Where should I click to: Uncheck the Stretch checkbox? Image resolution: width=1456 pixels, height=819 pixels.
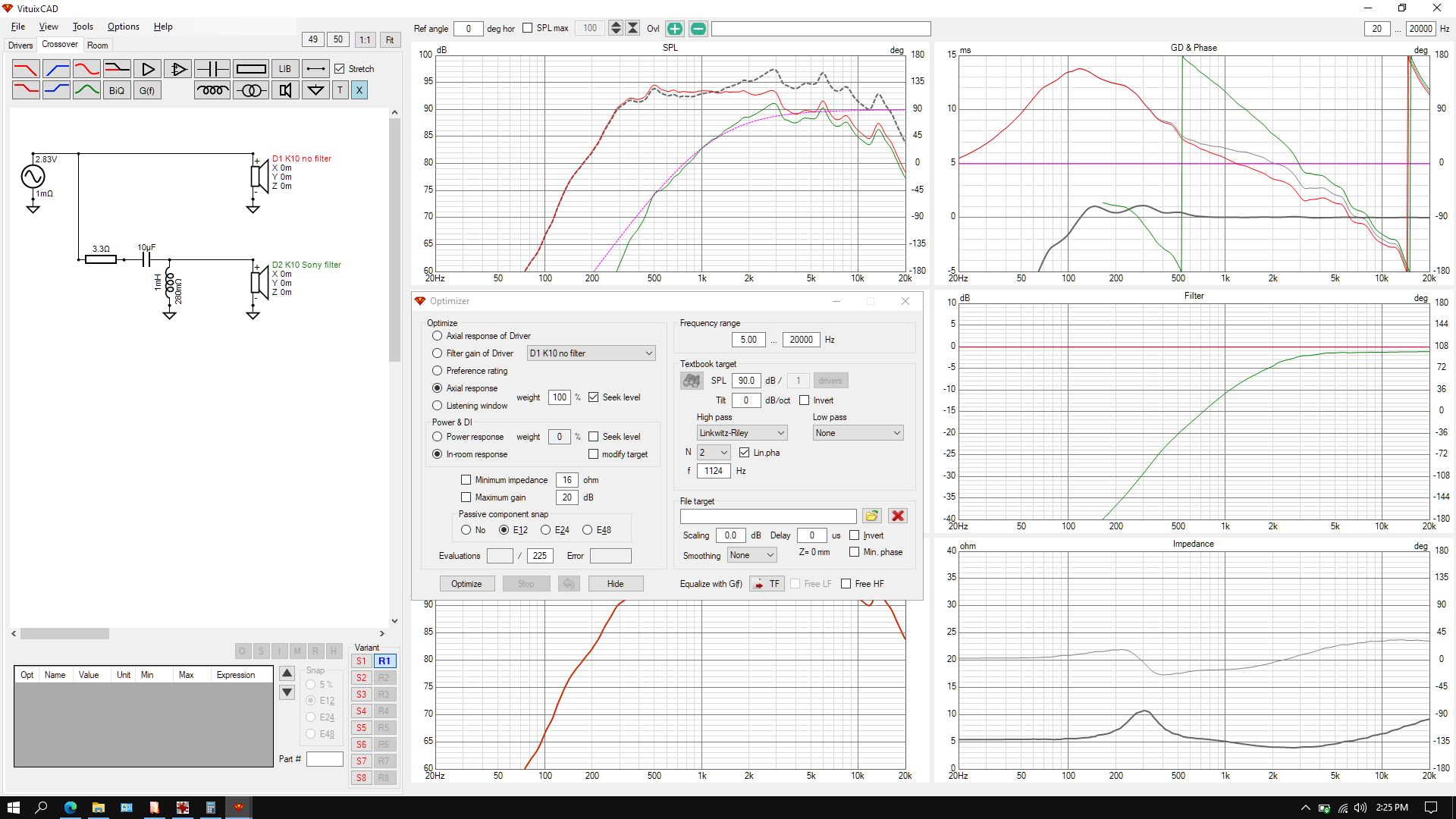[x=340, y=69]
